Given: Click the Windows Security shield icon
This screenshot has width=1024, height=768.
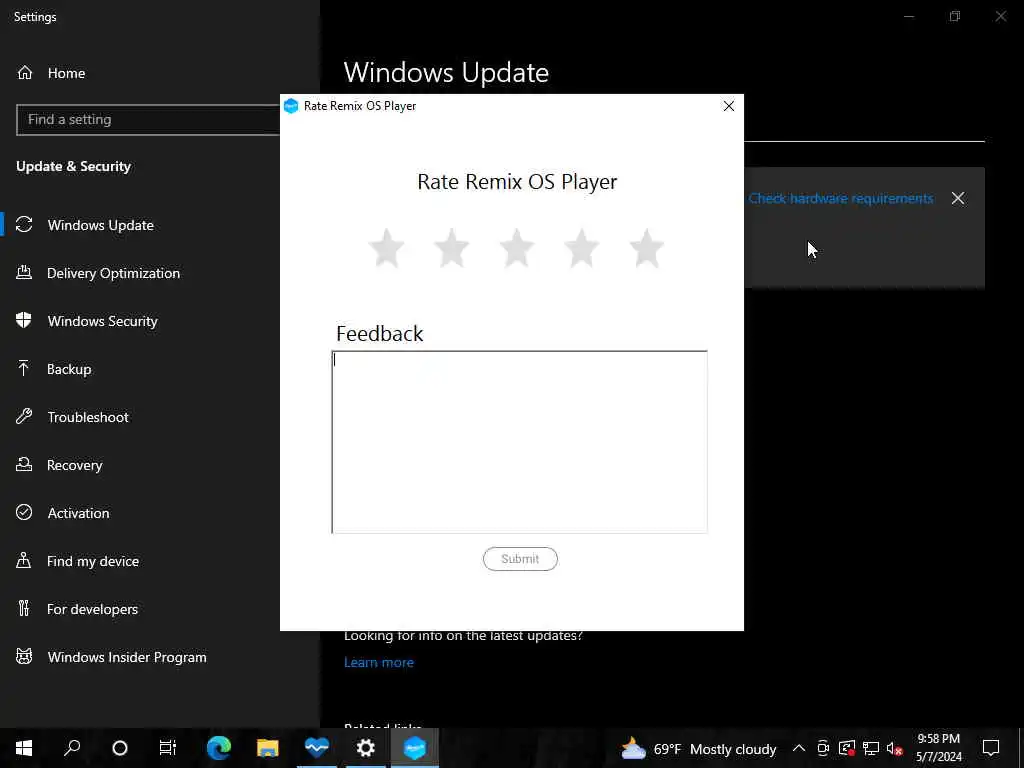Looking at the screenshot, I should pos(24,320).
